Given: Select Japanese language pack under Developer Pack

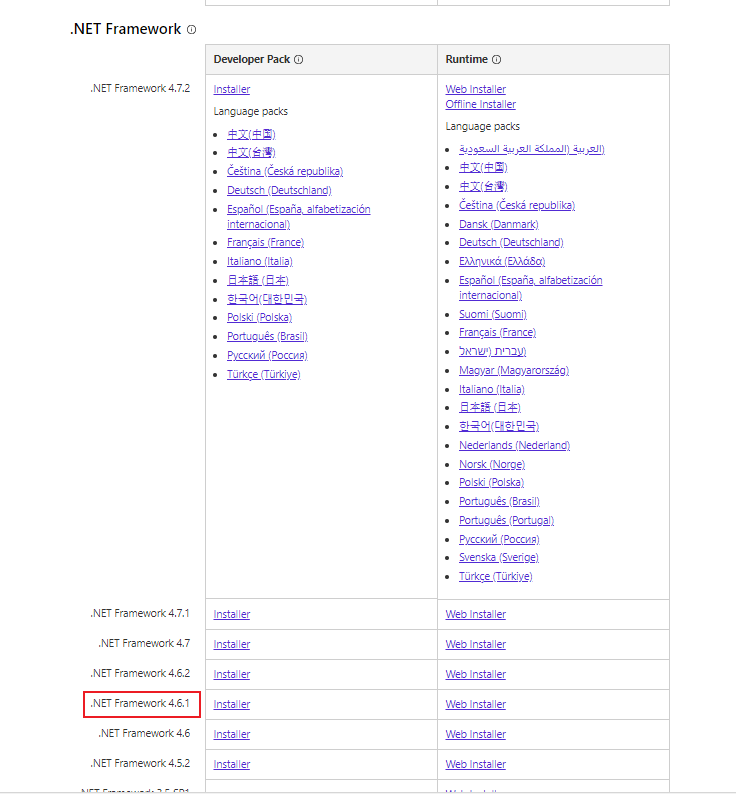Looking at the screenshot, I should click(258, 280).
